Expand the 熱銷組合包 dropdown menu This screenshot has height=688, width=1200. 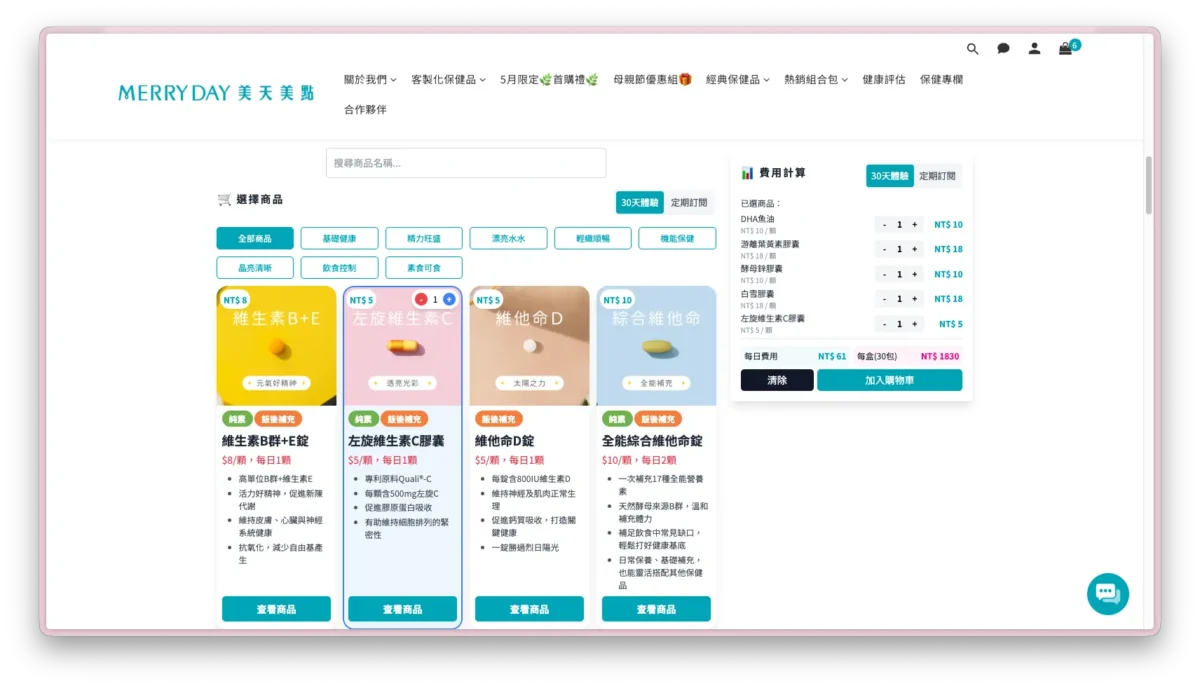pyautogui.click(x=816, y=79)
